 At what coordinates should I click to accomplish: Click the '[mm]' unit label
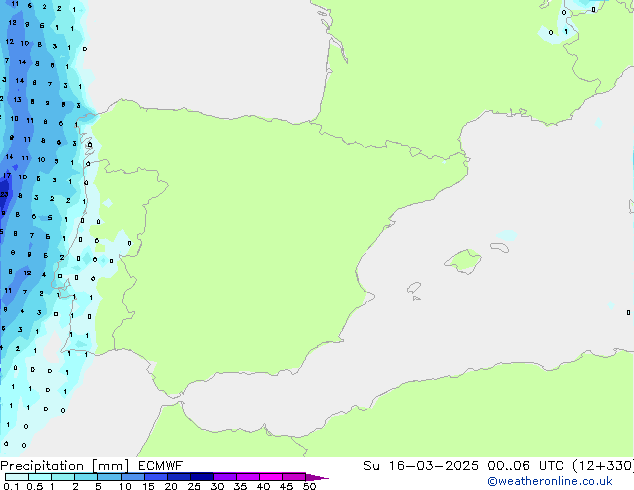110,466
